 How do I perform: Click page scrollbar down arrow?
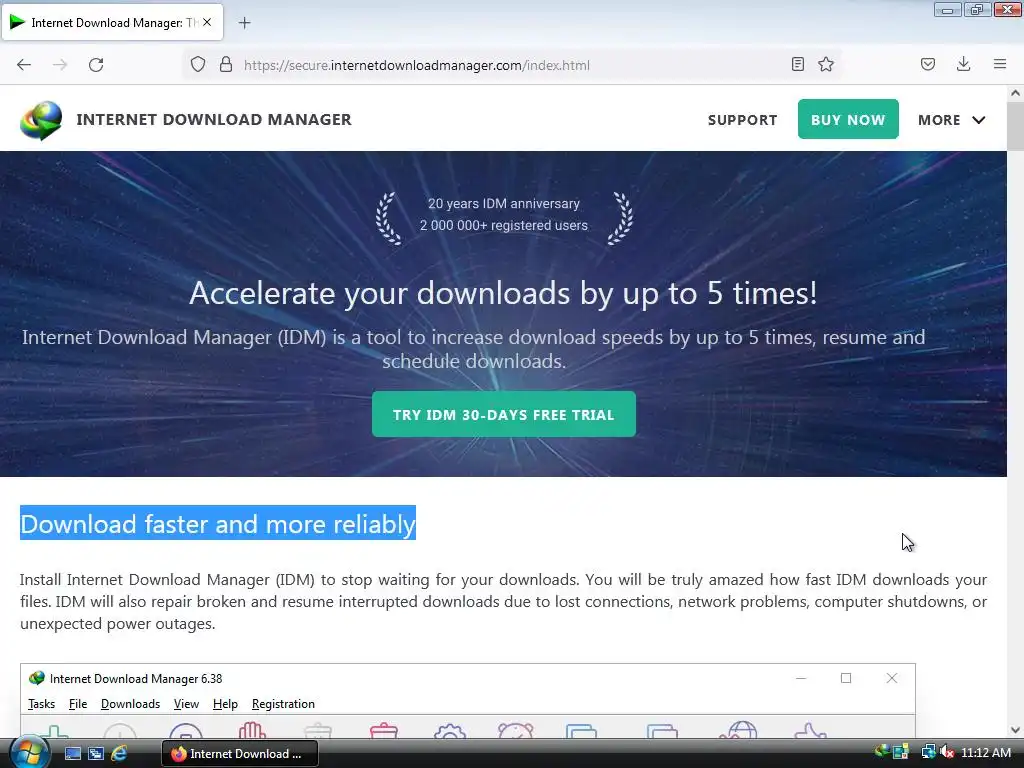coord(1015,730)
